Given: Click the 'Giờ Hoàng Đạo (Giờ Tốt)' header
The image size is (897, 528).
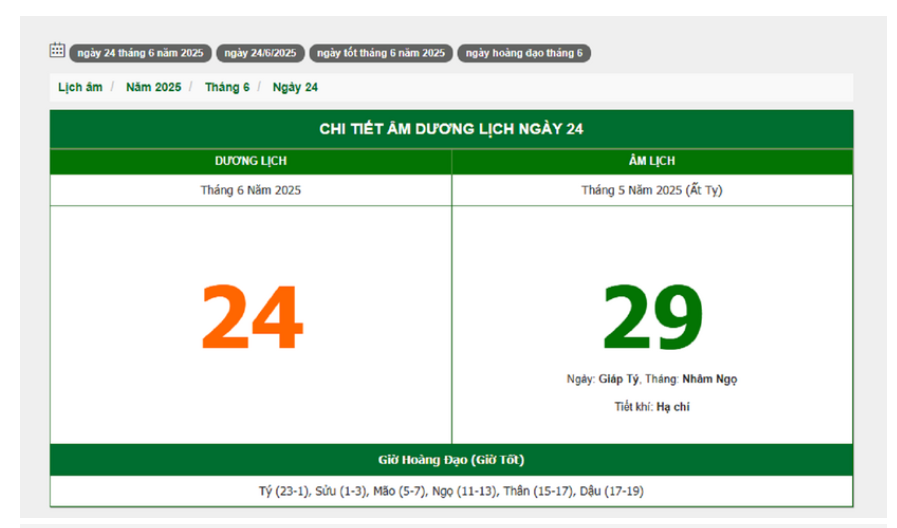Looking at the screenshot, I should [x=451, y=460].
